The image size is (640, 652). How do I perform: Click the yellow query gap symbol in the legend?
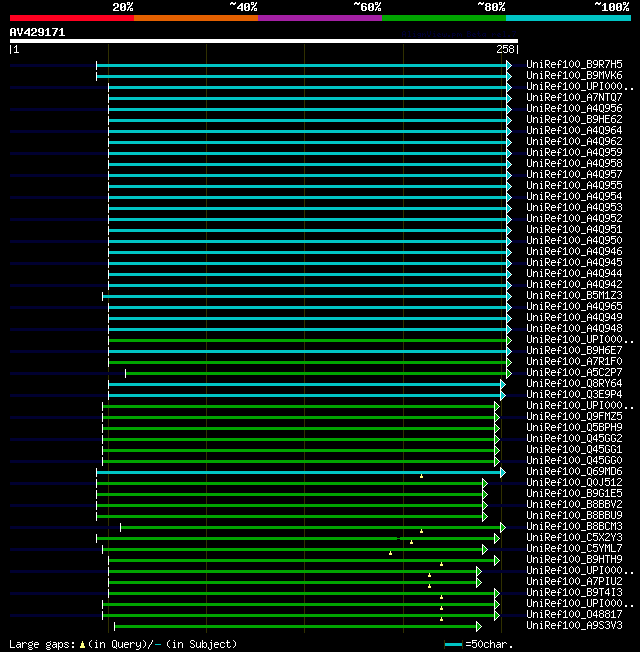click(82, 645)
